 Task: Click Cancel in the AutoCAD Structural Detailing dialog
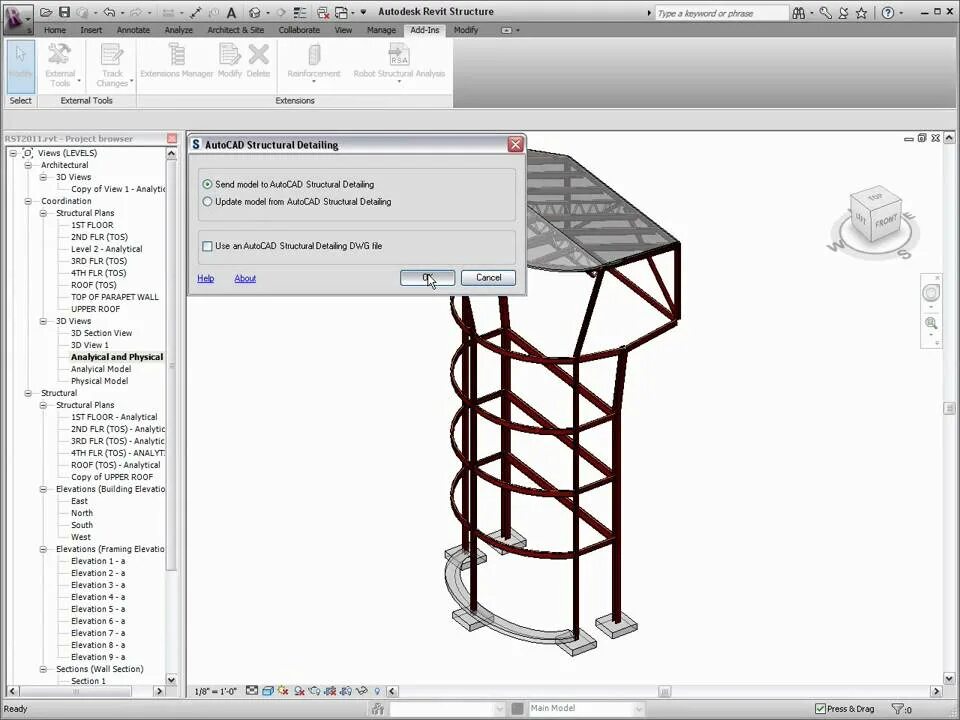point(489,278)
